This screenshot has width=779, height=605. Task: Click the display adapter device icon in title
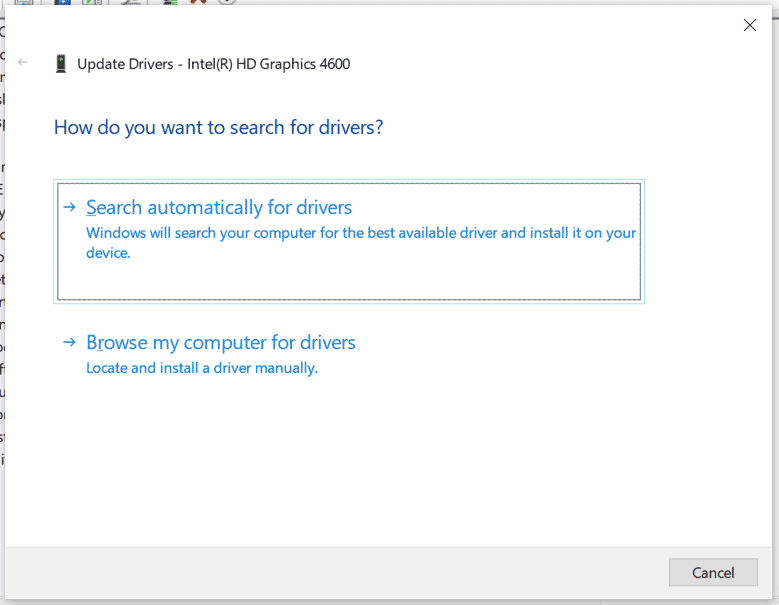(61, 64)
